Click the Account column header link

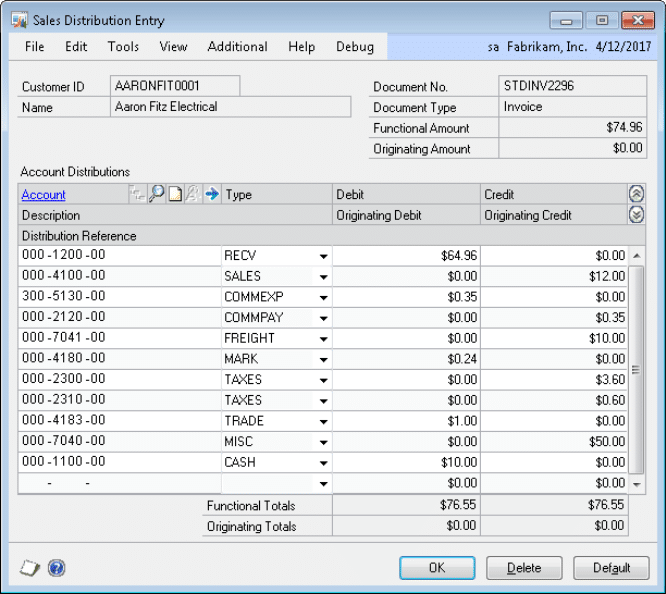(x=43, y=195)
